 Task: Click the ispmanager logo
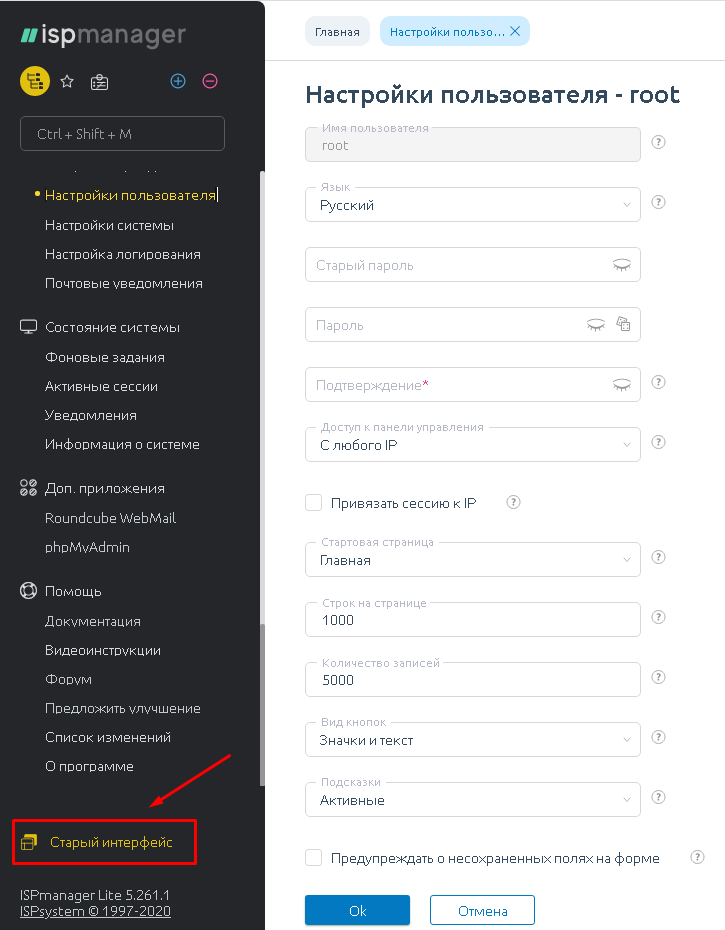click(x=103, y=35)
